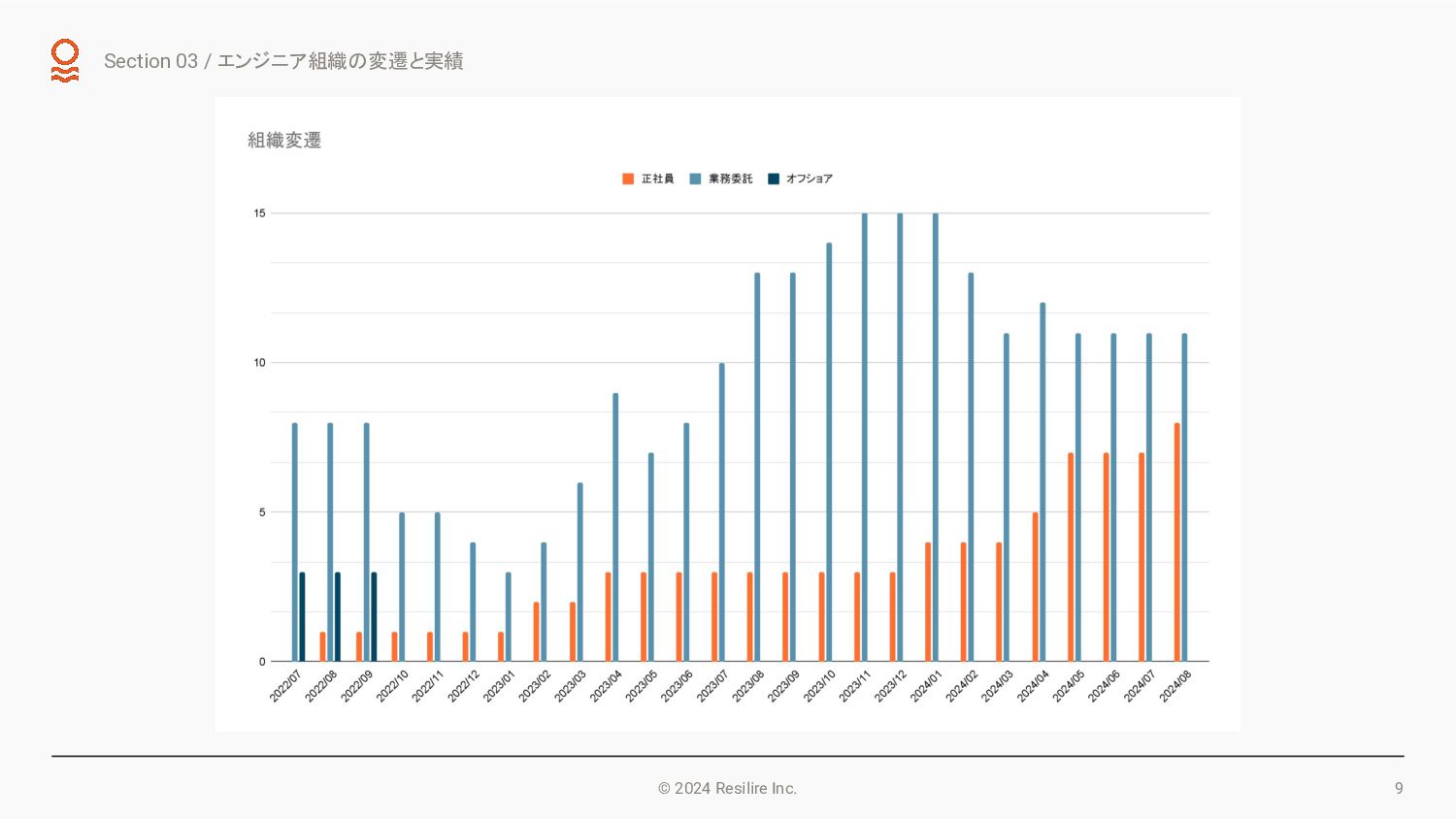Click the 2023/12 x-axis label

[x=890, y=686]
